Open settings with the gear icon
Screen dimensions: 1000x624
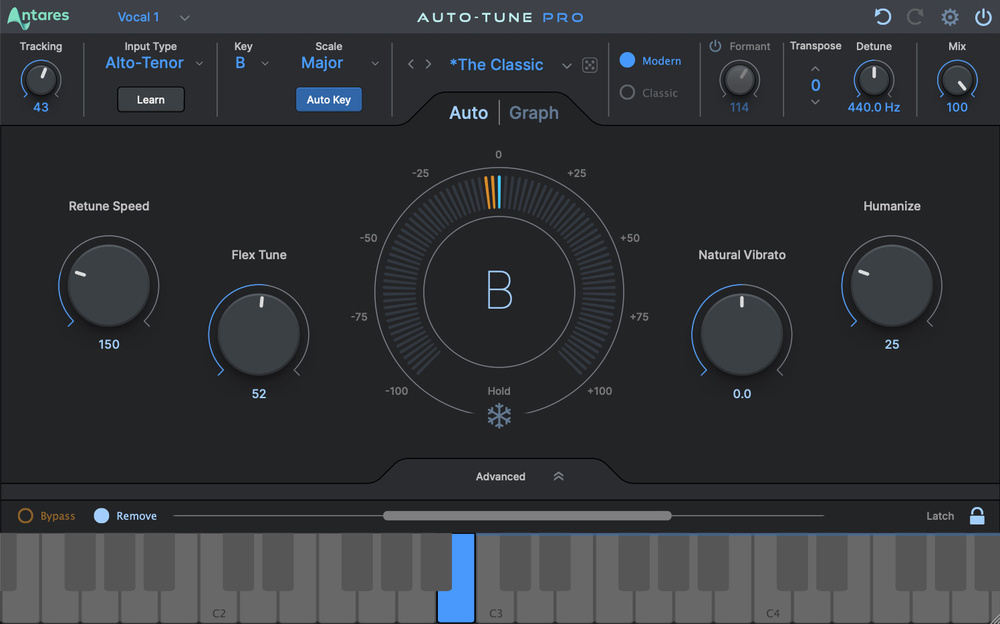[949, 17]
